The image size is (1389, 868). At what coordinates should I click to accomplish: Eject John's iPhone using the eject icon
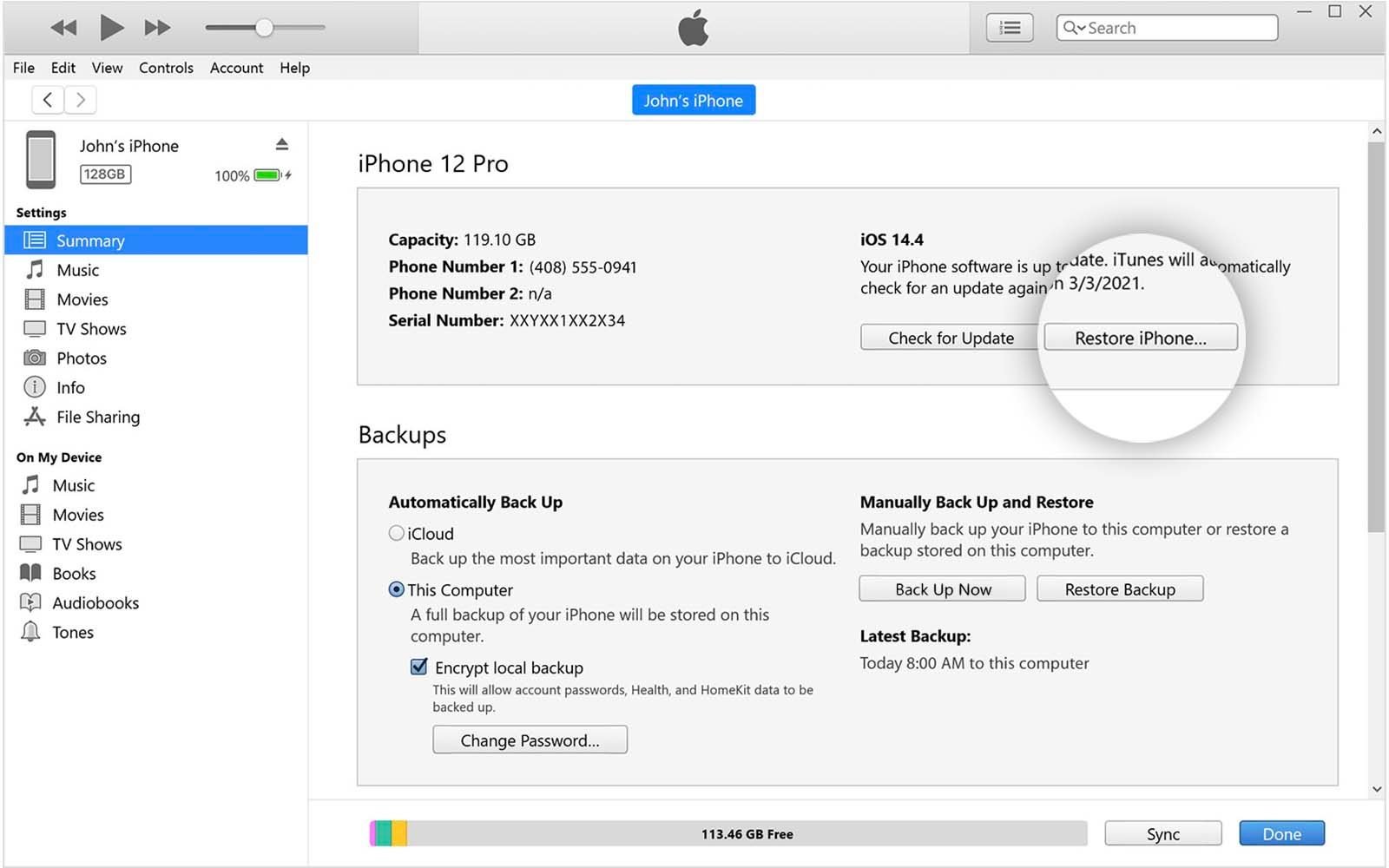point(282,143)
